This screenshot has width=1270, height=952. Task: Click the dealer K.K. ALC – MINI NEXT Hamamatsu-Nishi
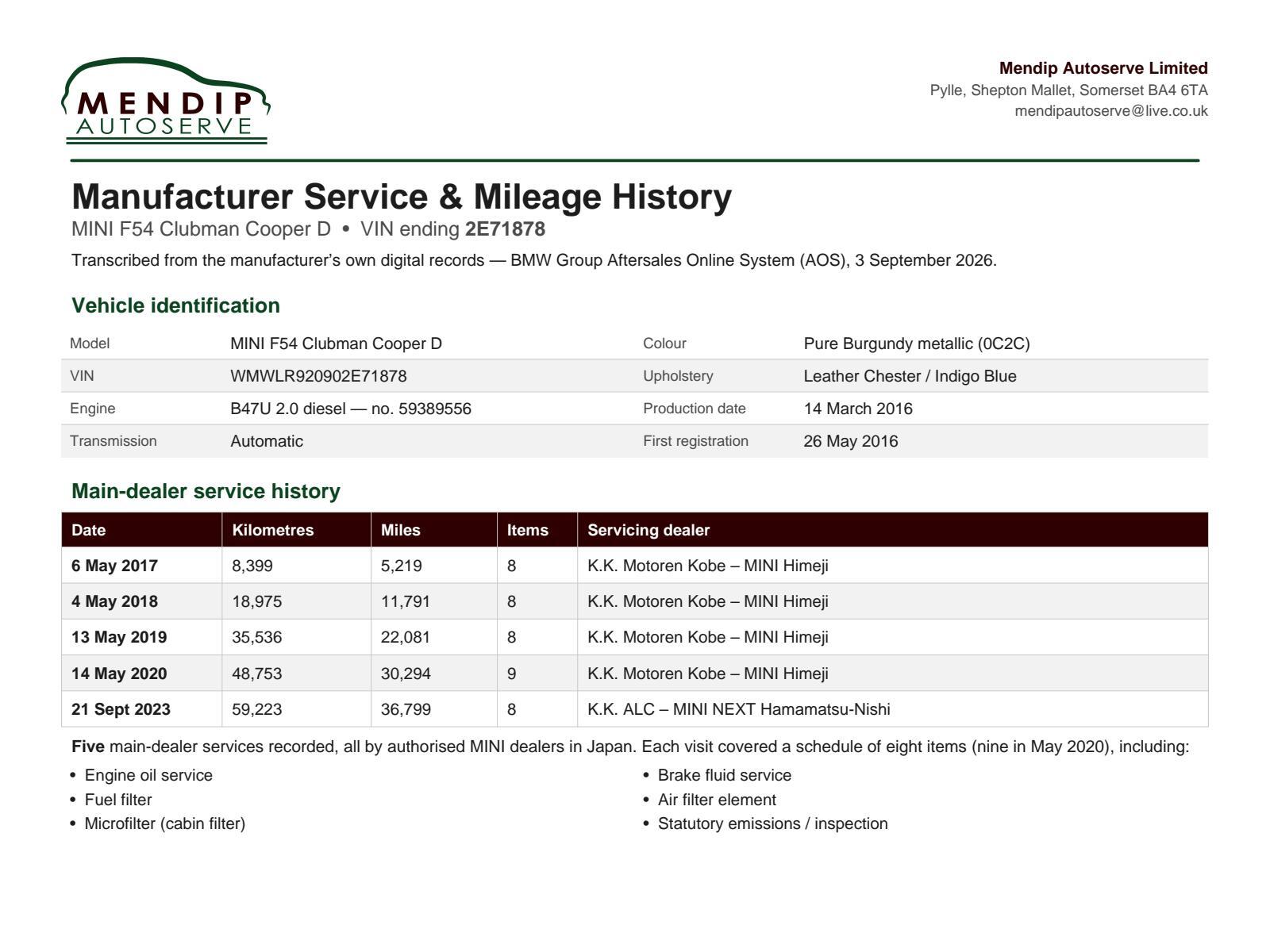coord(739,709)
